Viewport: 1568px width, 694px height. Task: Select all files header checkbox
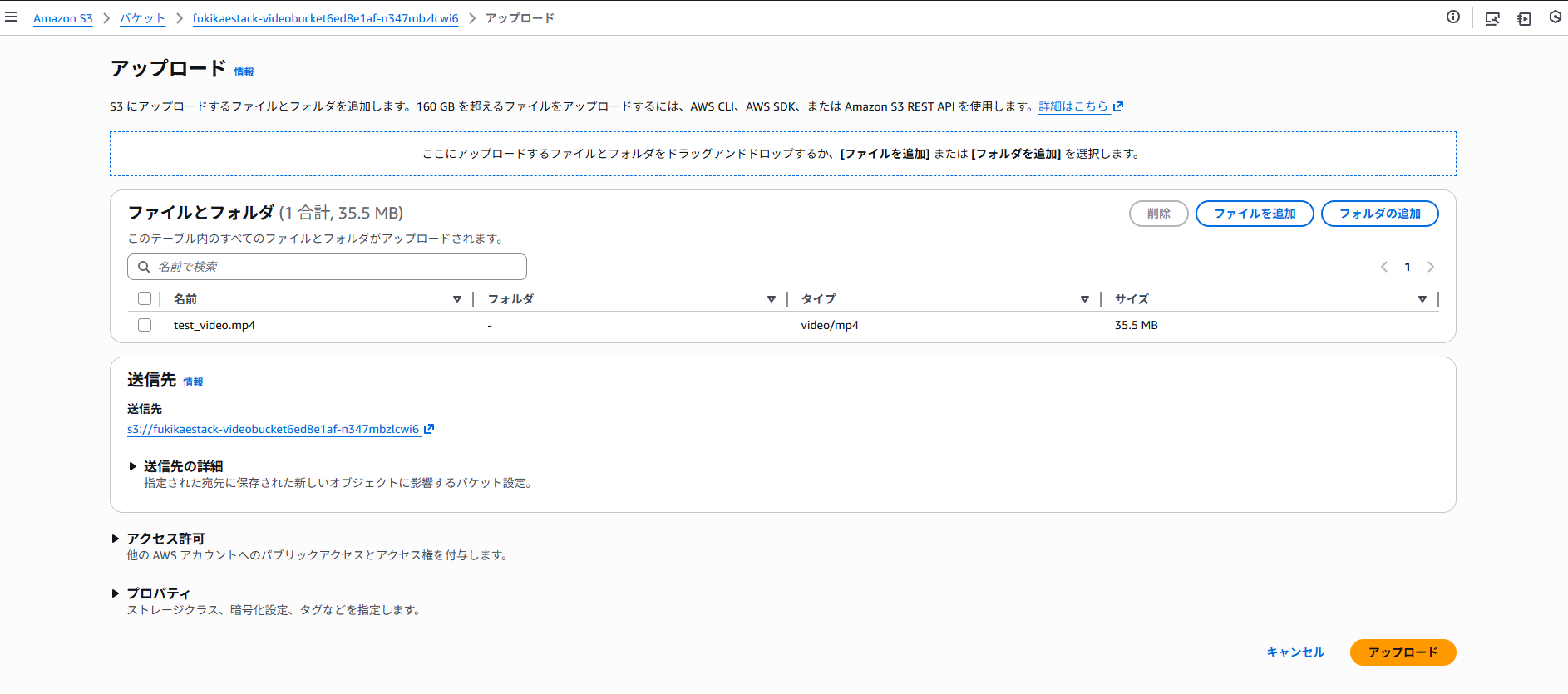(x=145, y=298)
